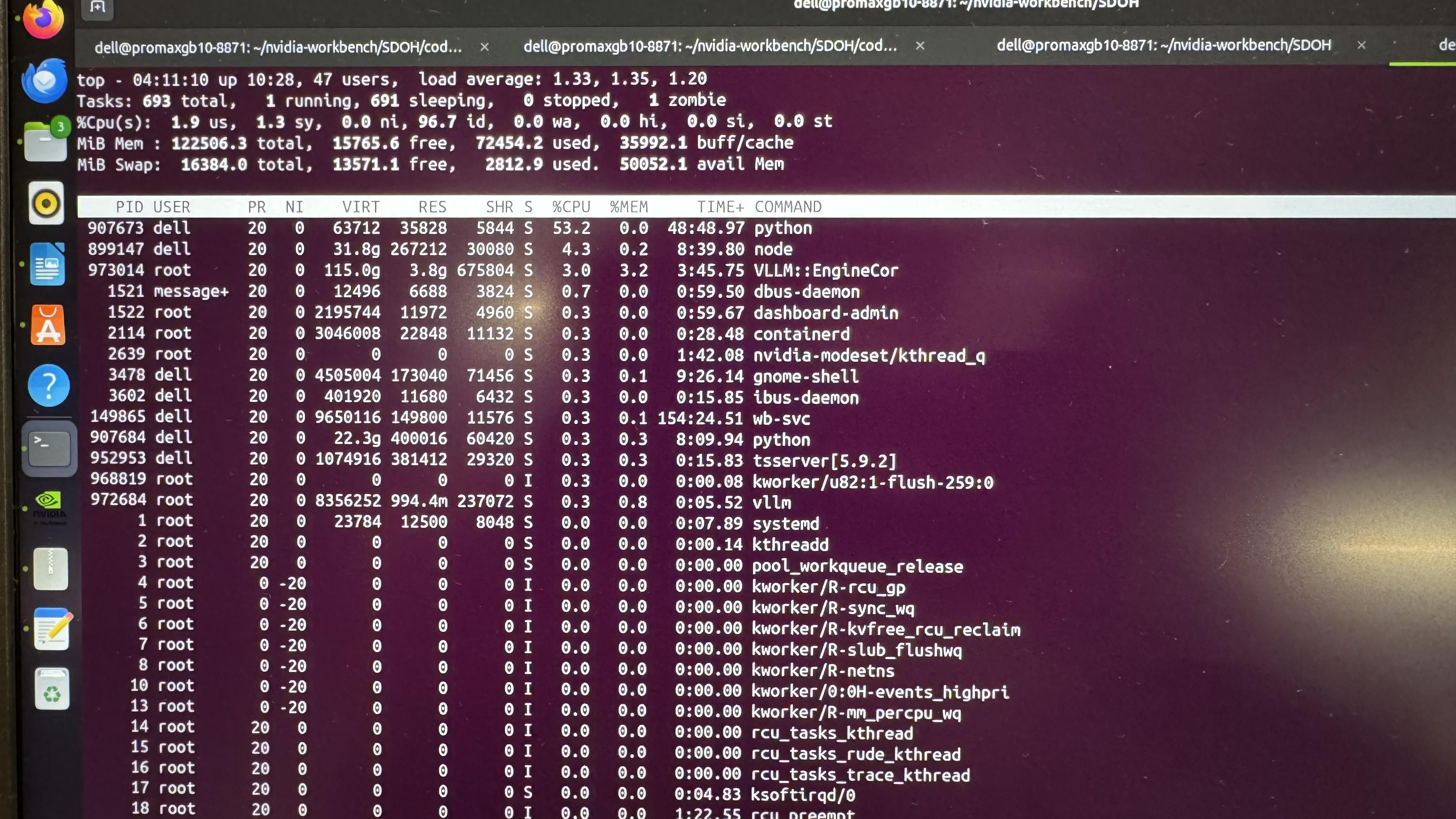Open the Trash icon in the dock

point(52,689)
